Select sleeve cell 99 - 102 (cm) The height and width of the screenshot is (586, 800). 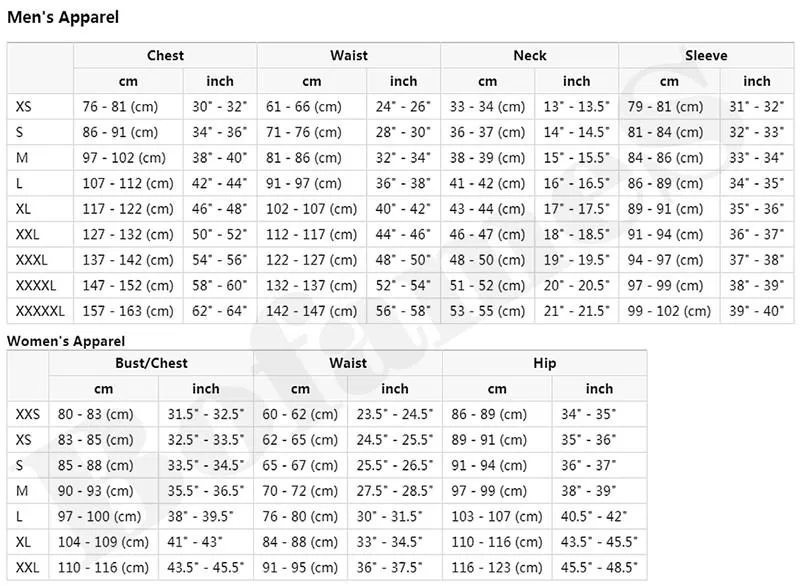pyautogui.click(x=669, y=311)
